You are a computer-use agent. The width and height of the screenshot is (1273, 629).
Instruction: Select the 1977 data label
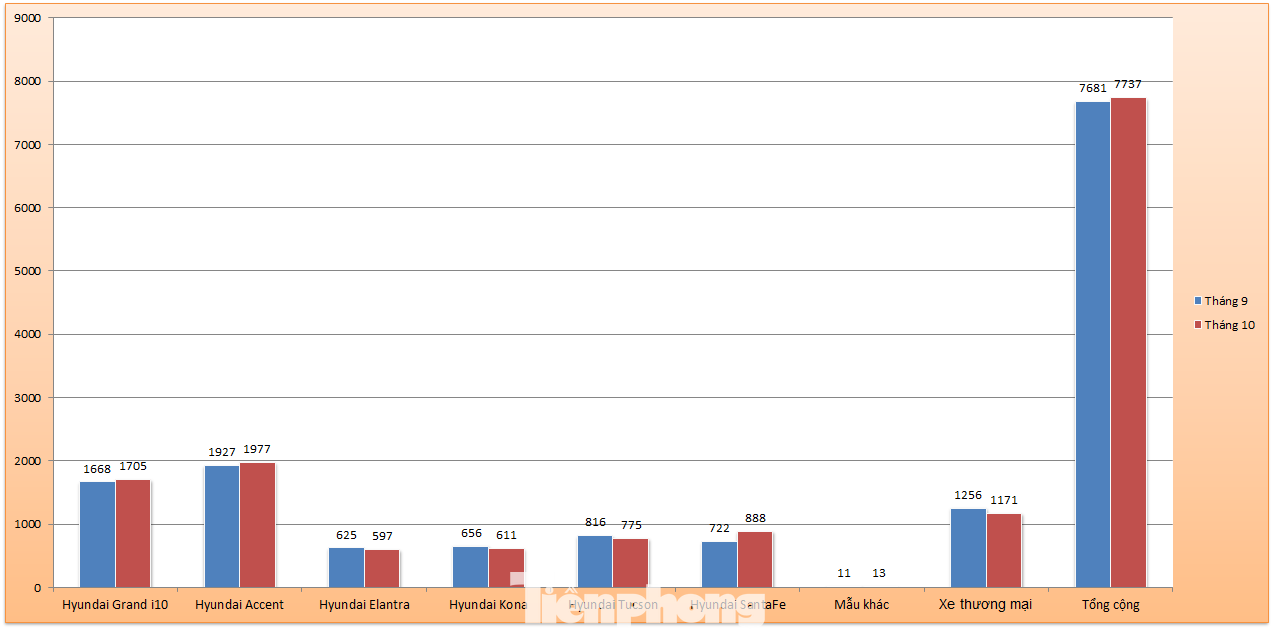coord(257,449)
